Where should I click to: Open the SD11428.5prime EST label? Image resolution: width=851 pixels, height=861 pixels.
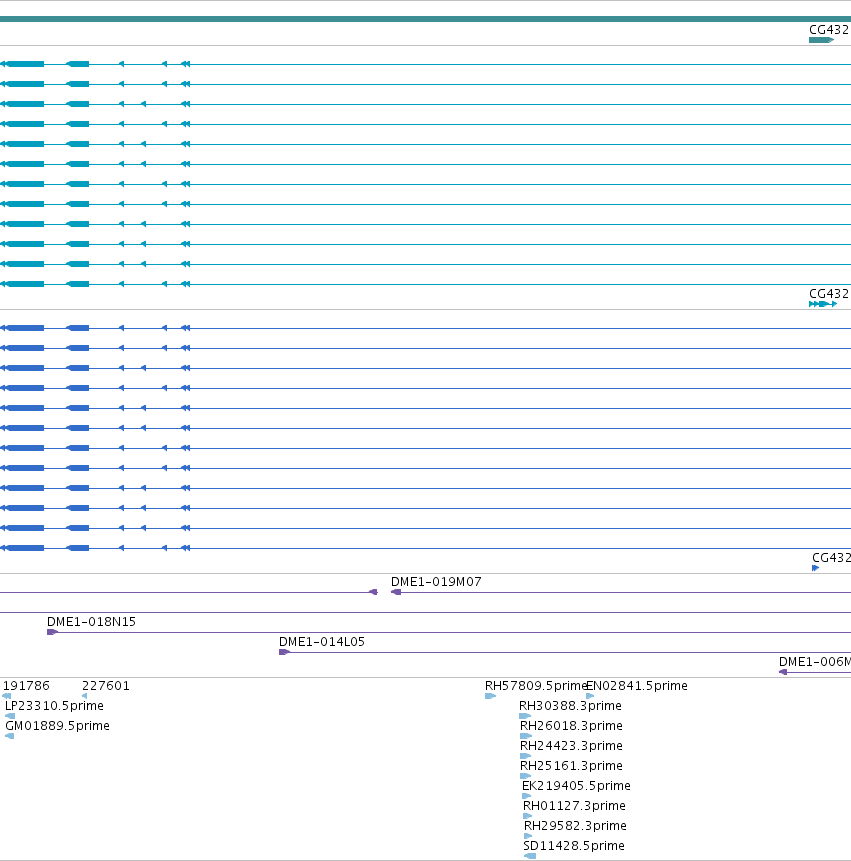(574, 846)
